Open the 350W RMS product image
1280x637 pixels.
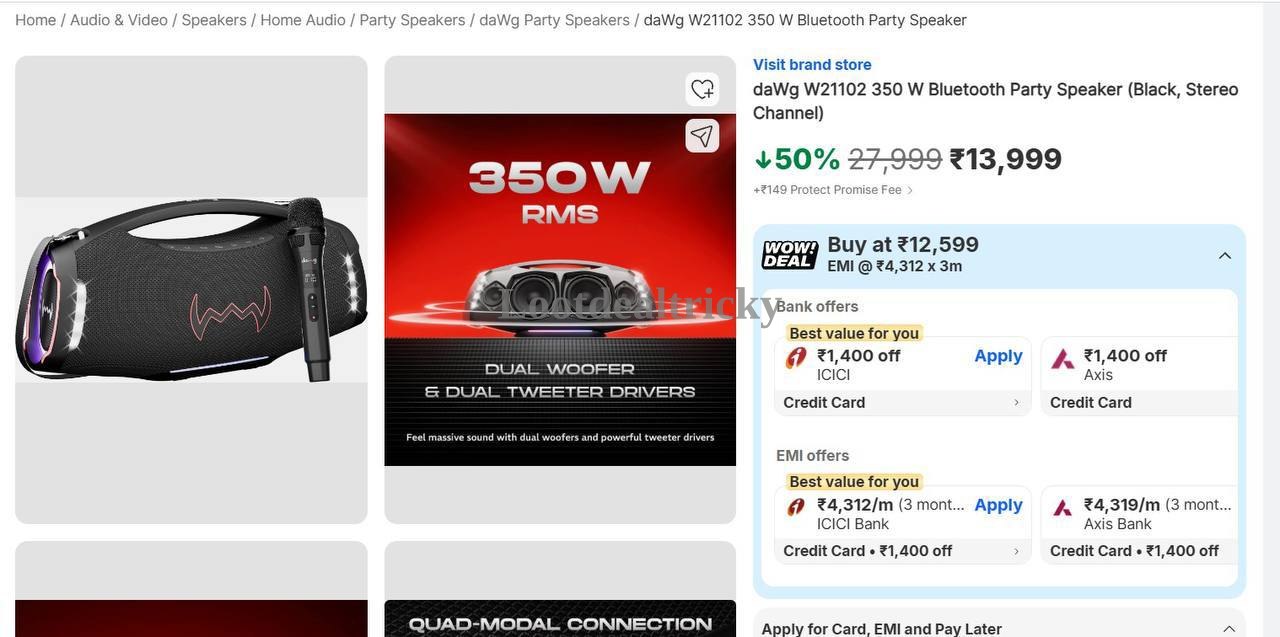point(560,290)
